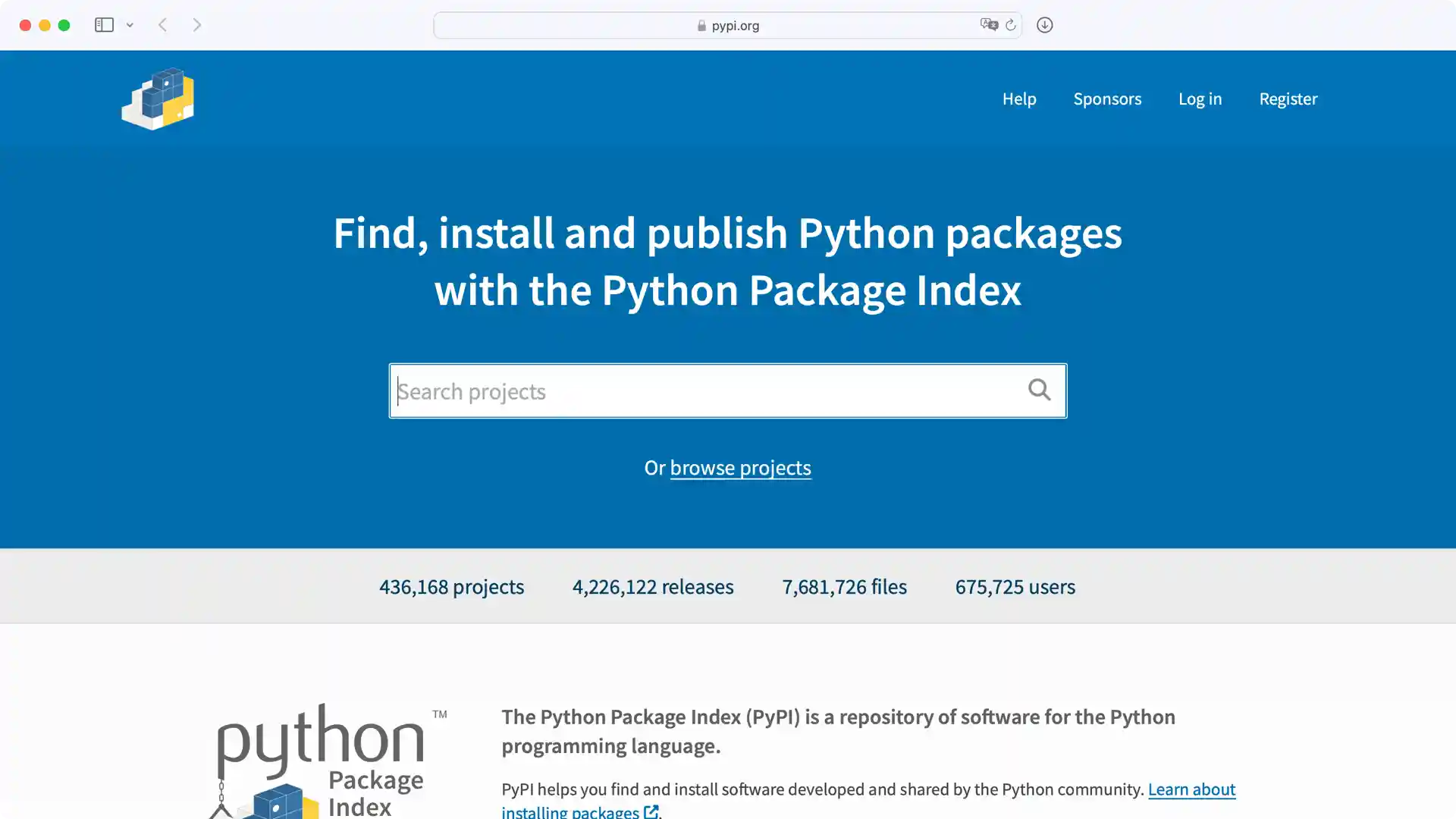The height and width of the screenshot is (819, 1456).
Task: Click the back navigation arrow
Action: click(162, 24)
